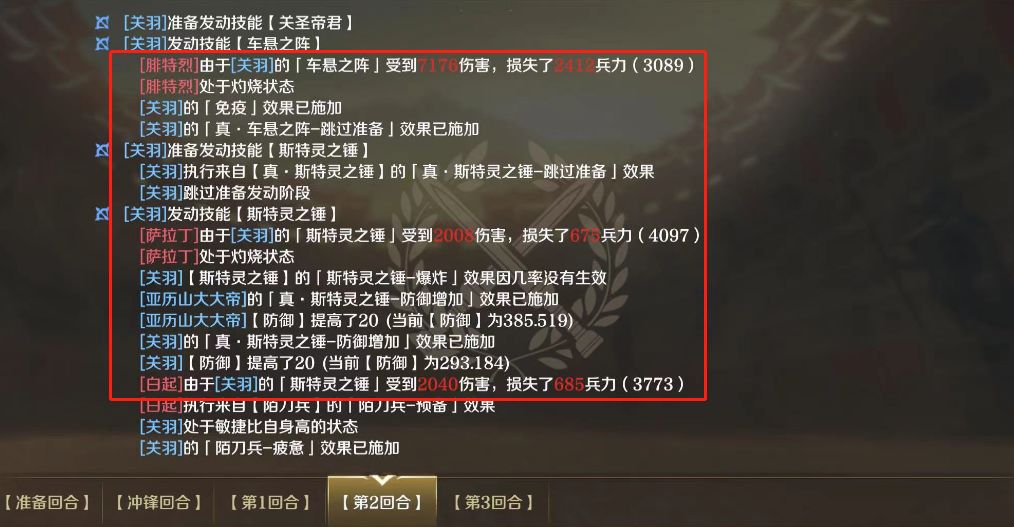This screenshot has width=1014, height=527.
Task: Click the [关羽] name in the 免疫 effect line
Action: pos(162,108)
